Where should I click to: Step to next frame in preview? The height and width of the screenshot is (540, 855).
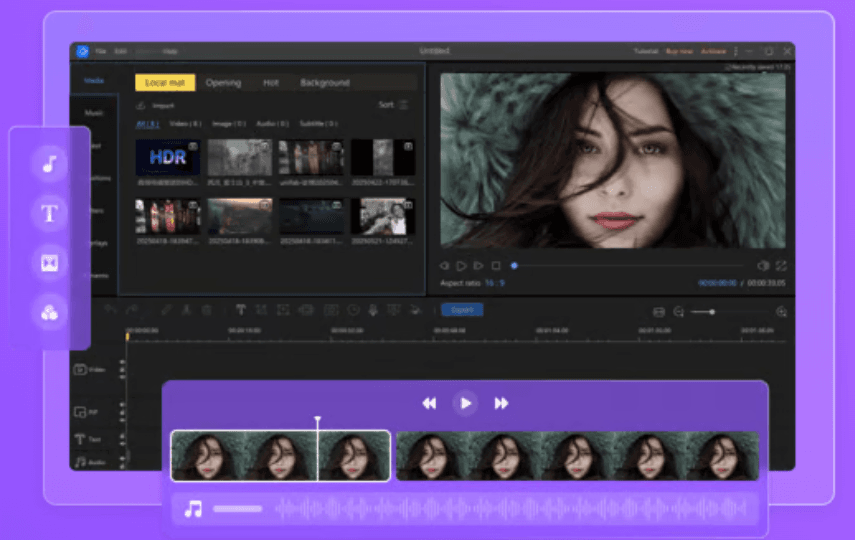tap(478, 266)
